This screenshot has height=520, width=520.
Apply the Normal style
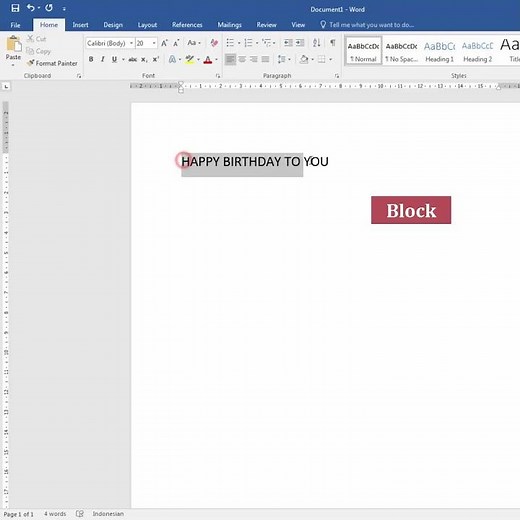click(363, 50)
